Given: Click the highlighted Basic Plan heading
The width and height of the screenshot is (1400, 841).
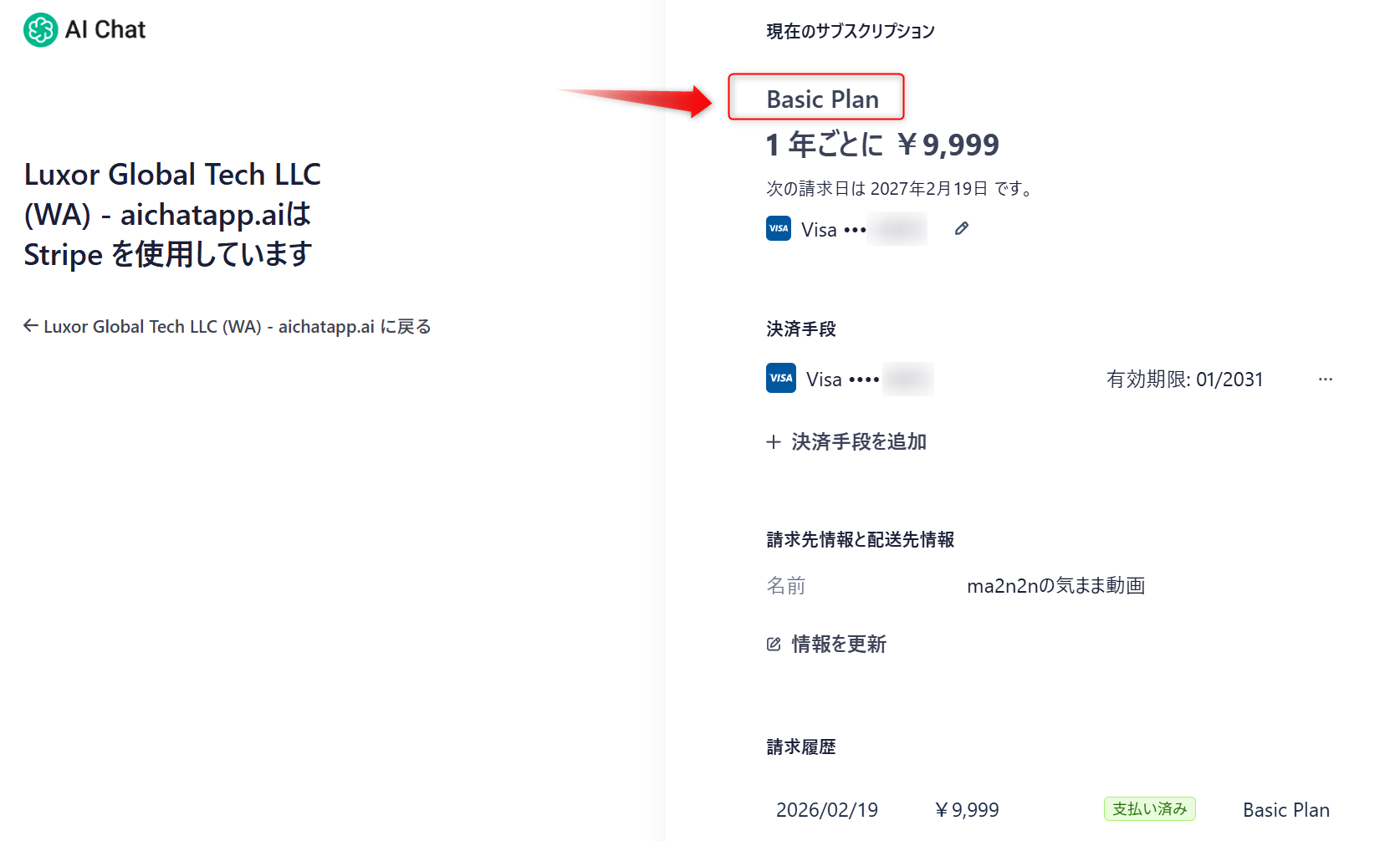Looking at the screenshot, I should 822,99.
